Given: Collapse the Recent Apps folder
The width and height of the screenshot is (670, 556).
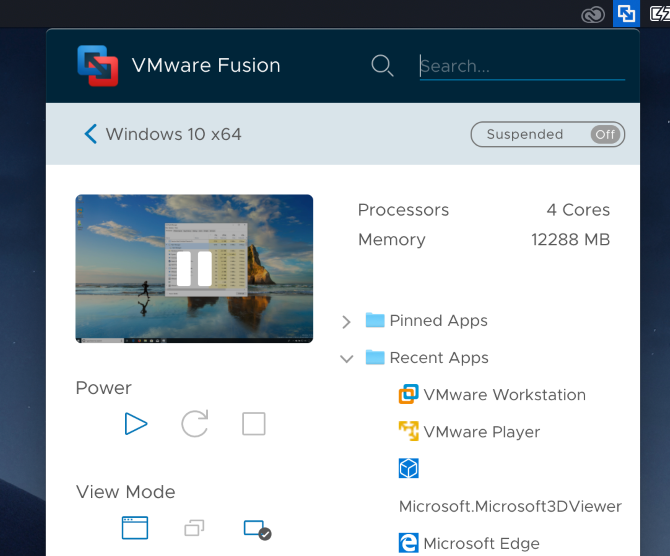Looking at the screenshot, I should pos(347,358).
